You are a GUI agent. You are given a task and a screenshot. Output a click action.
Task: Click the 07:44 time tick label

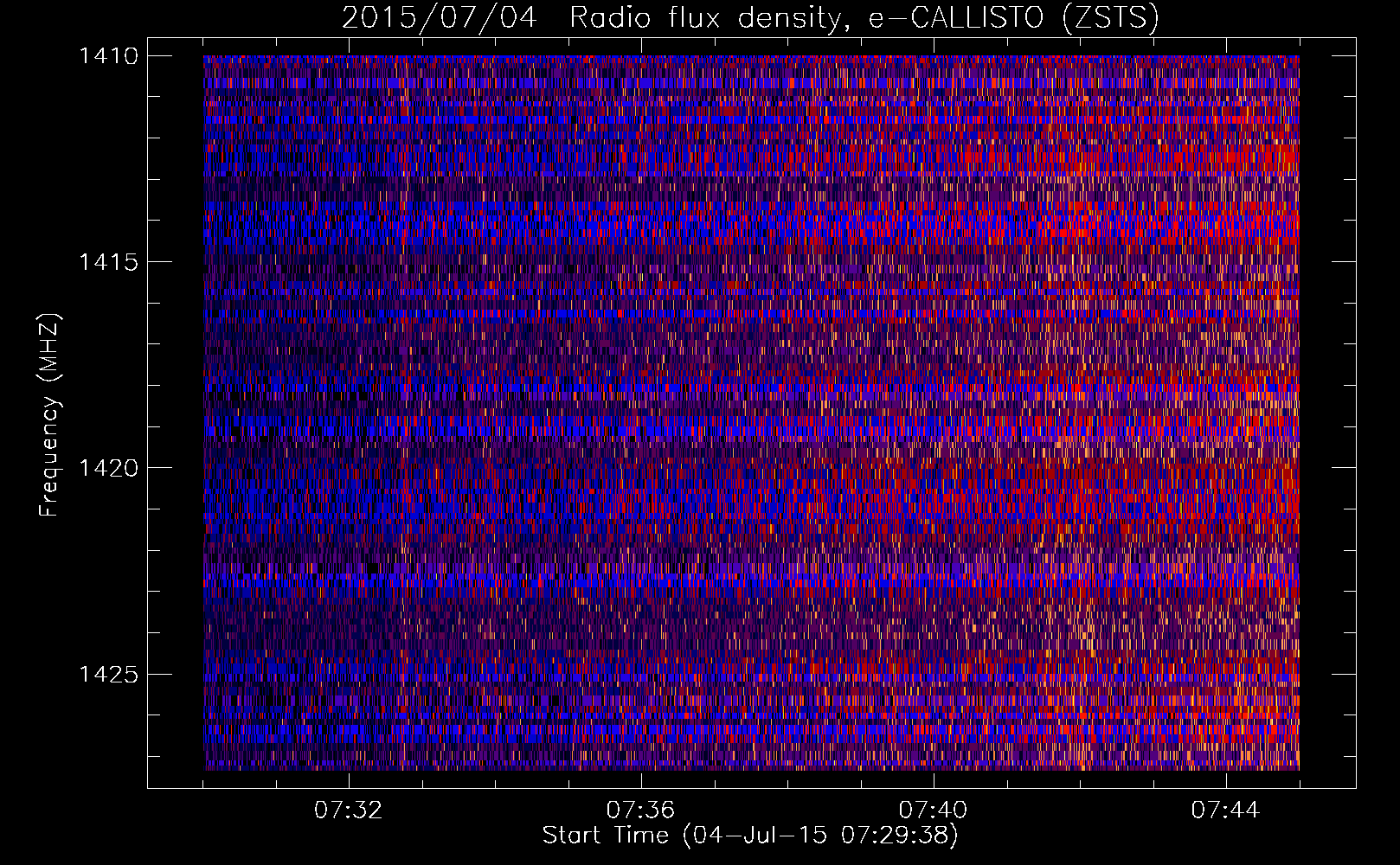1225,811
